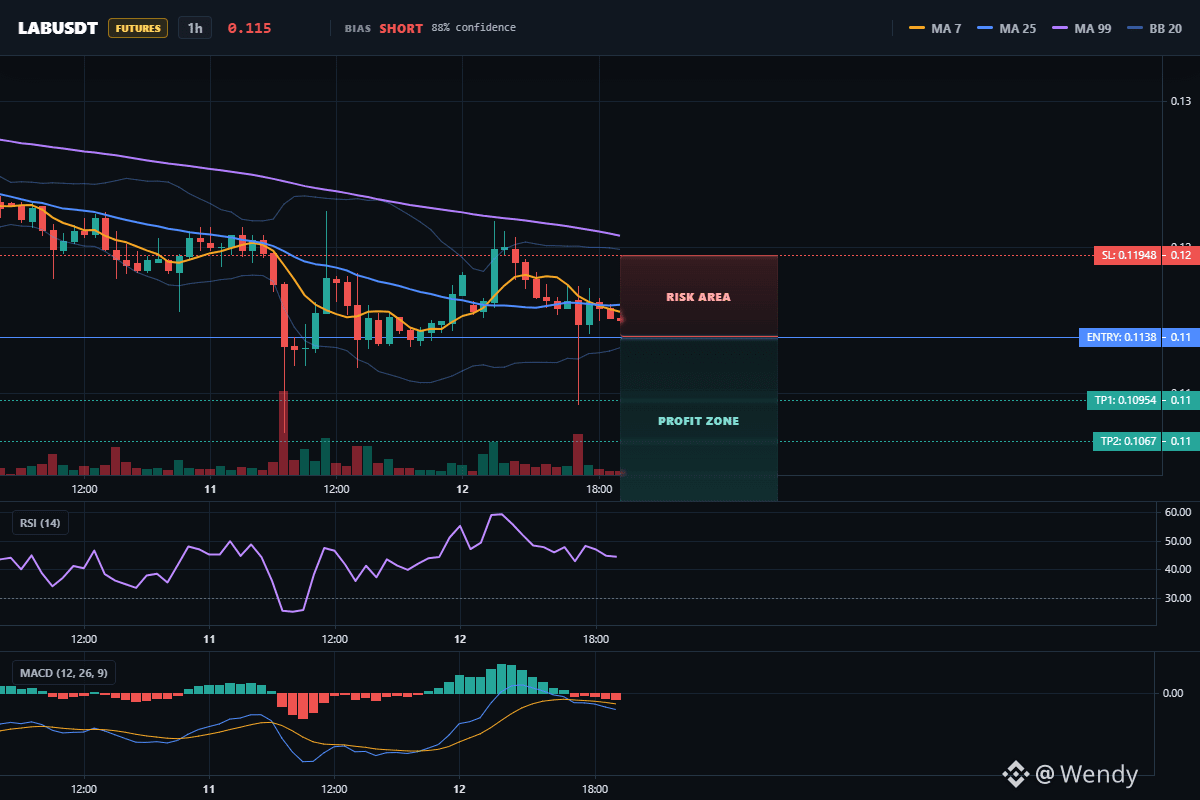1200x800 pixels.
Task: Click the 0.115 current price
Action: pos(249,28)
